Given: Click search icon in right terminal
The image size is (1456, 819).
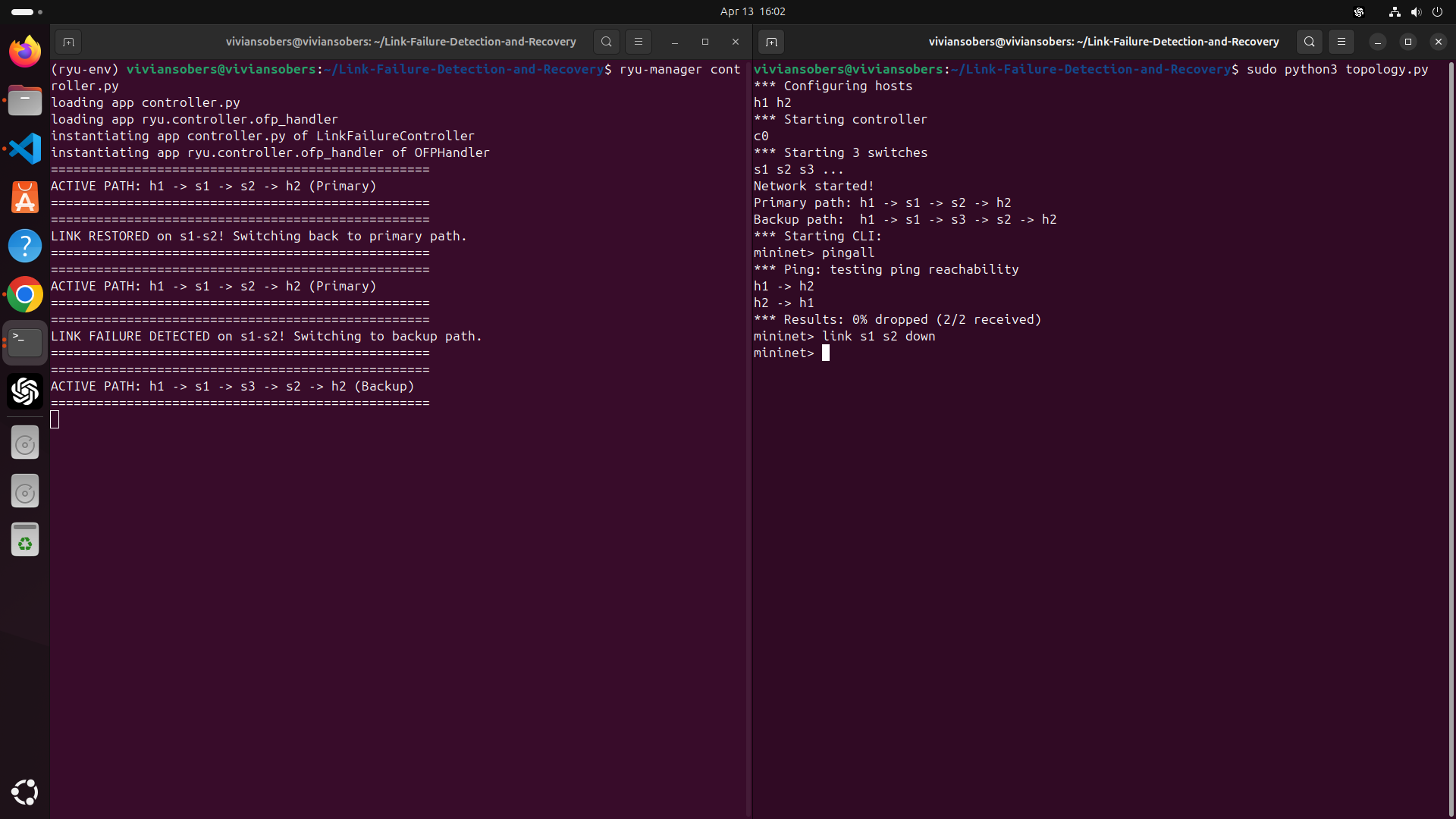Looking at the screenshot, I should point(1309,42).
